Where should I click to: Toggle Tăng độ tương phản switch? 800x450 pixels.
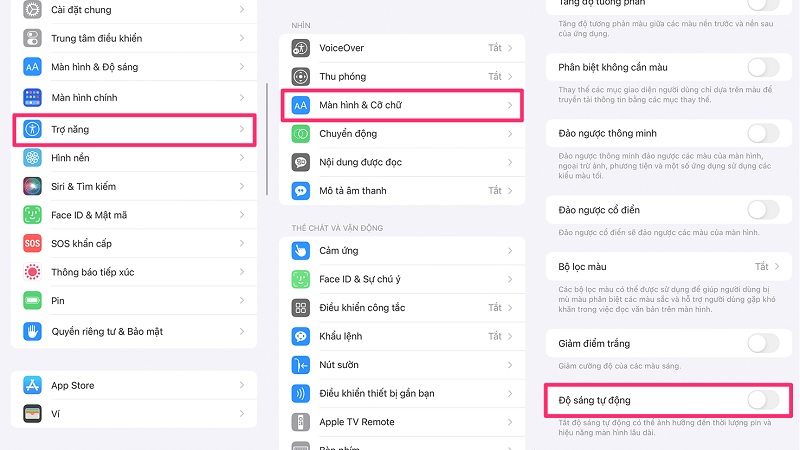pos(763,4)
